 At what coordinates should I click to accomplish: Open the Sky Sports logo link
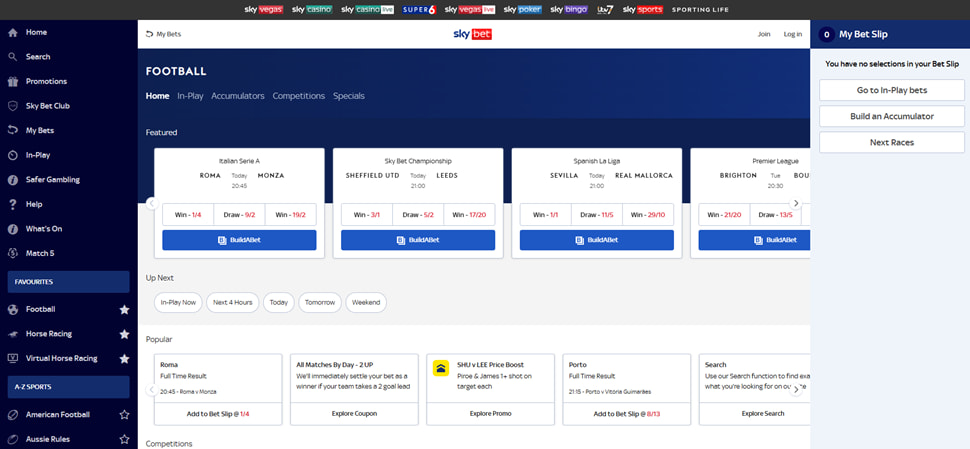(643, 9)
